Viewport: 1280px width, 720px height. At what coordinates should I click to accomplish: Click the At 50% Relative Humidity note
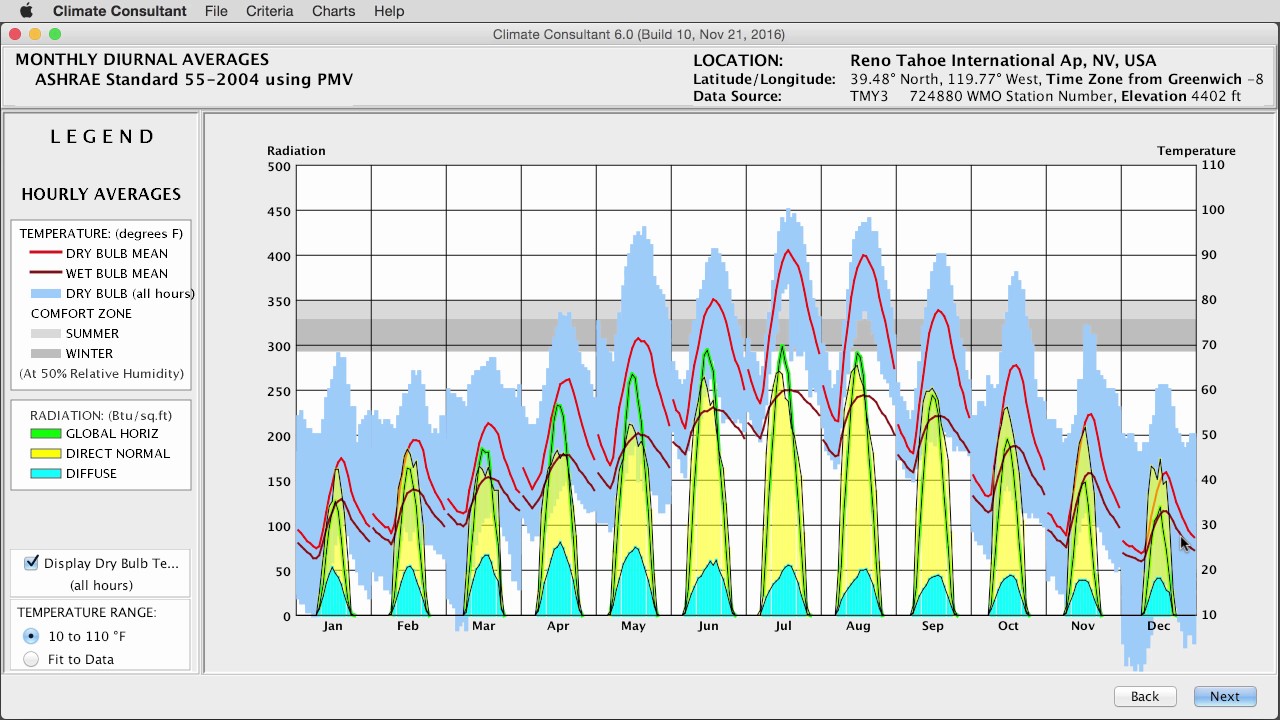pyautogui.click(x=101, y=373)
